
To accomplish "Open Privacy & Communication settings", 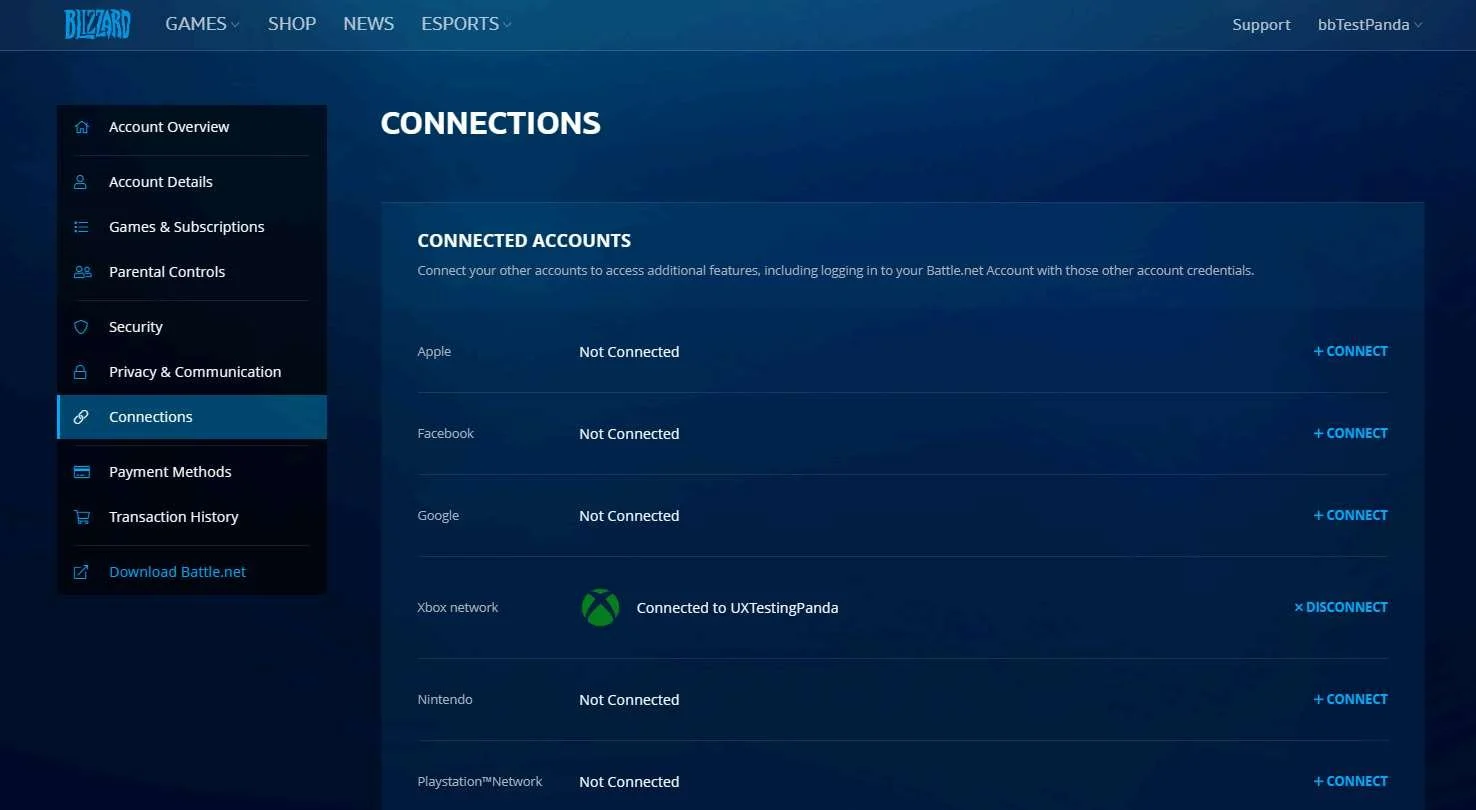I will click(192, 372).
